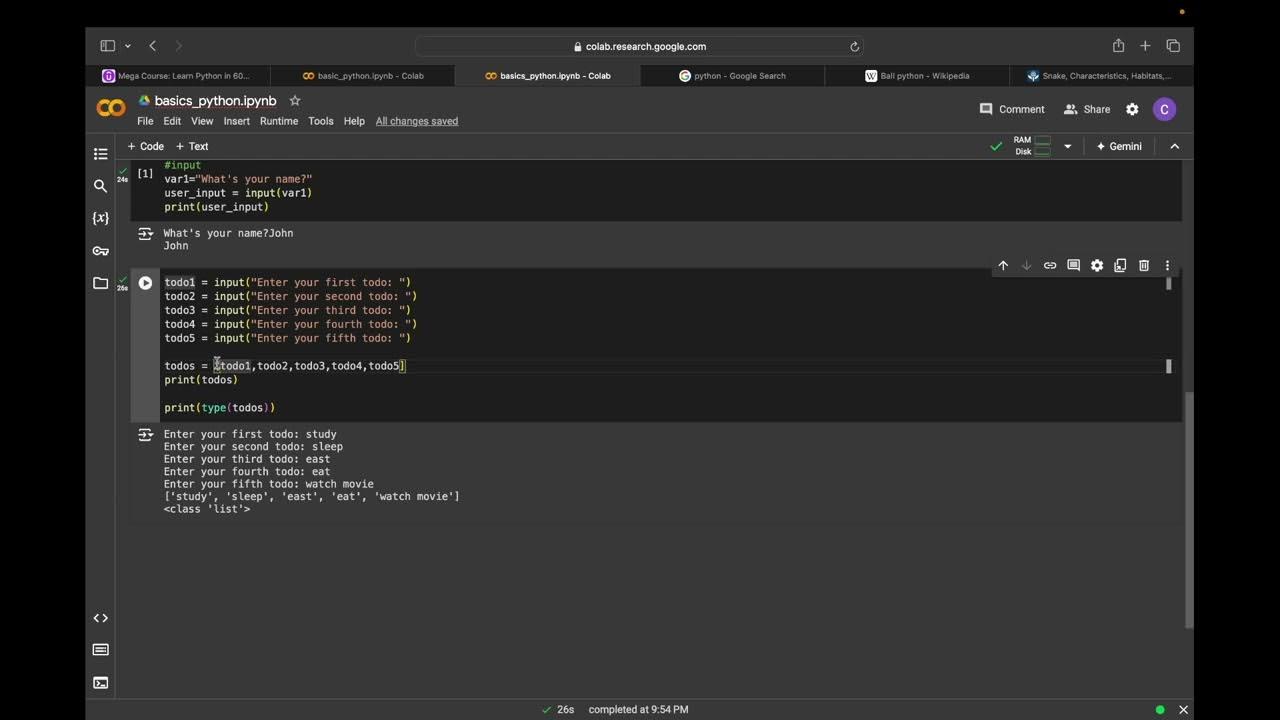Switch to Mega Course Learn Python tab
This screenshot has width=1280, height=720.
(x=177, y=75)
